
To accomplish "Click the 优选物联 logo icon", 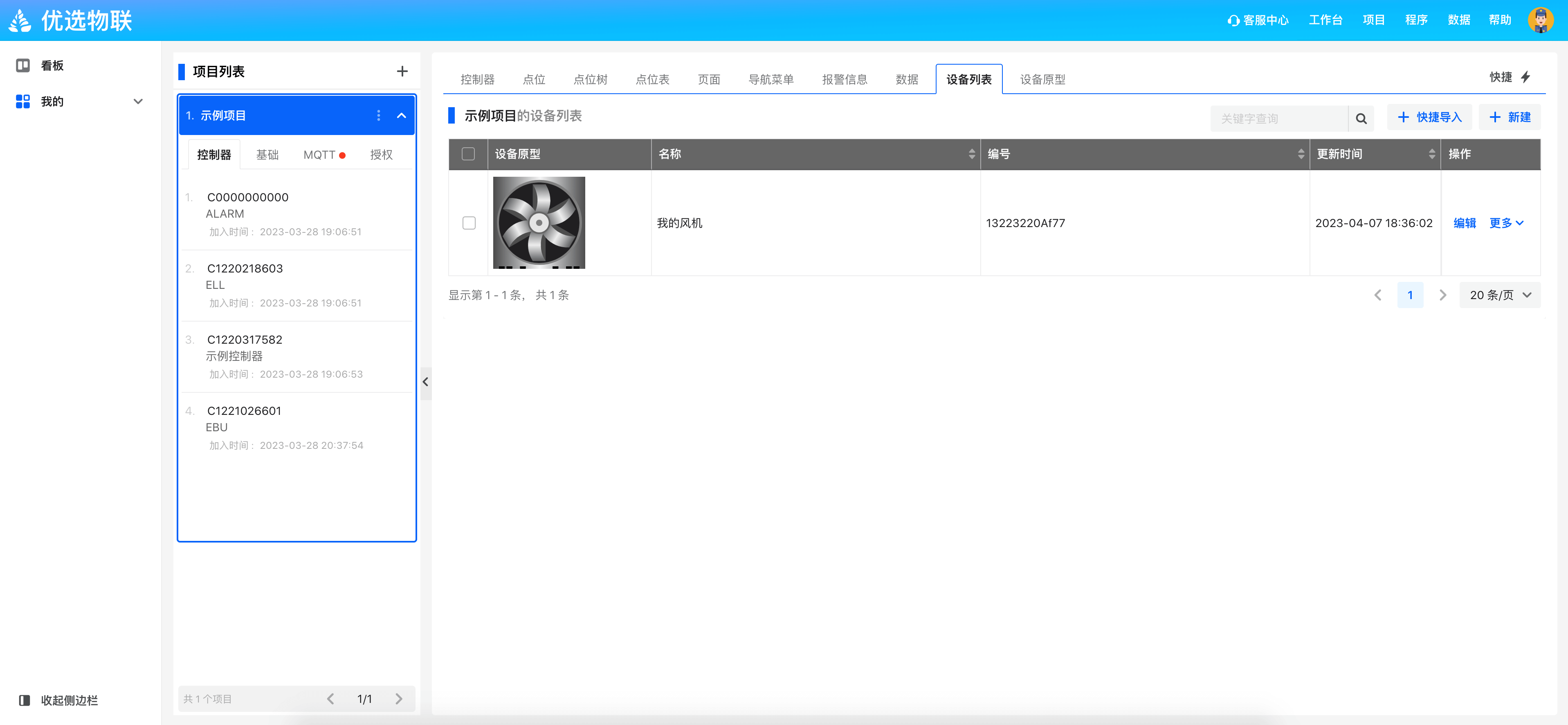I will click(20, 21).
